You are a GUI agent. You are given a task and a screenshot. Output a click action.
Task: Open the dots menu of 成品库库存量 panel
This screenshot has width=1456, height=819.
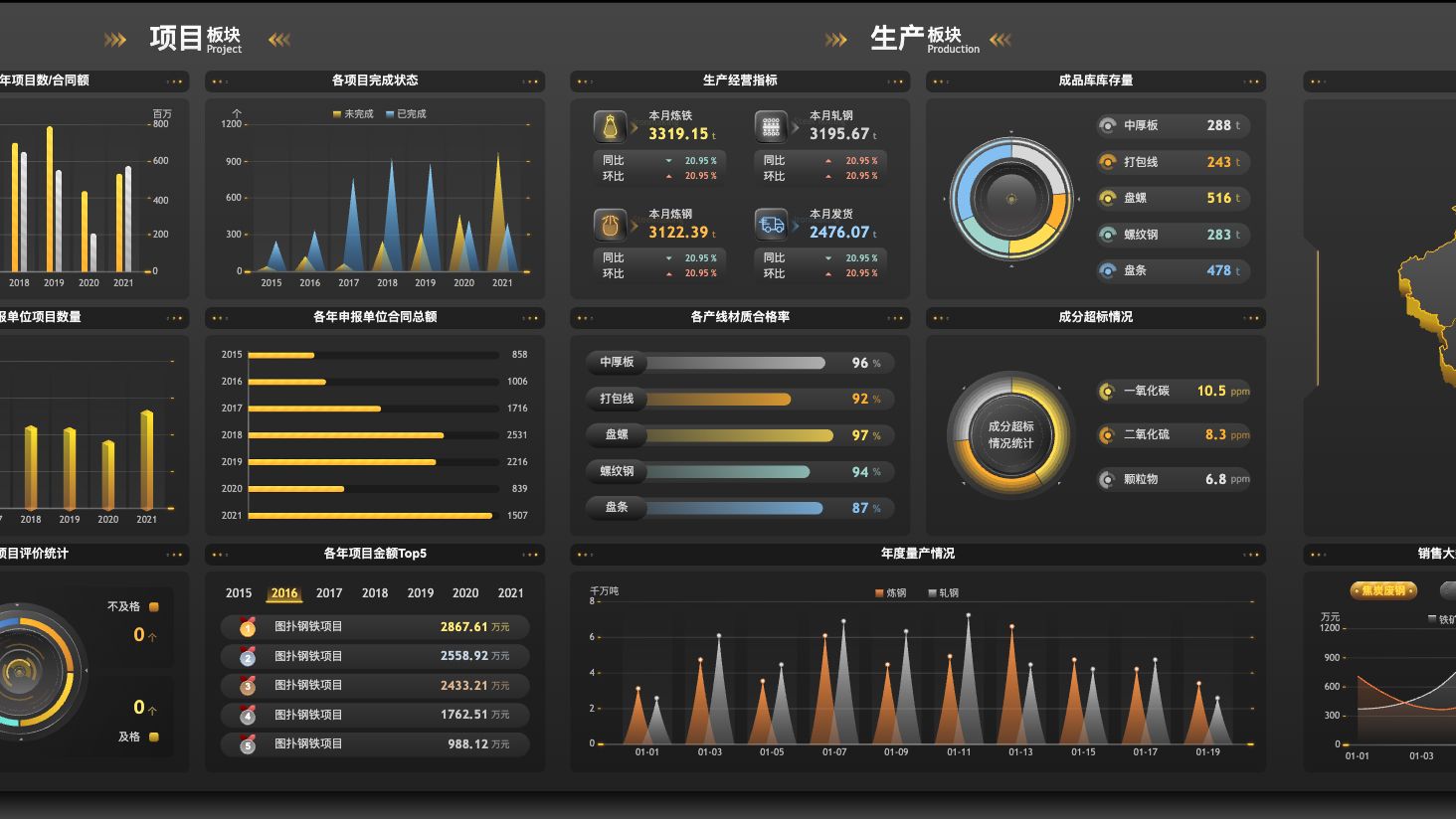(x=1251, y=82)
